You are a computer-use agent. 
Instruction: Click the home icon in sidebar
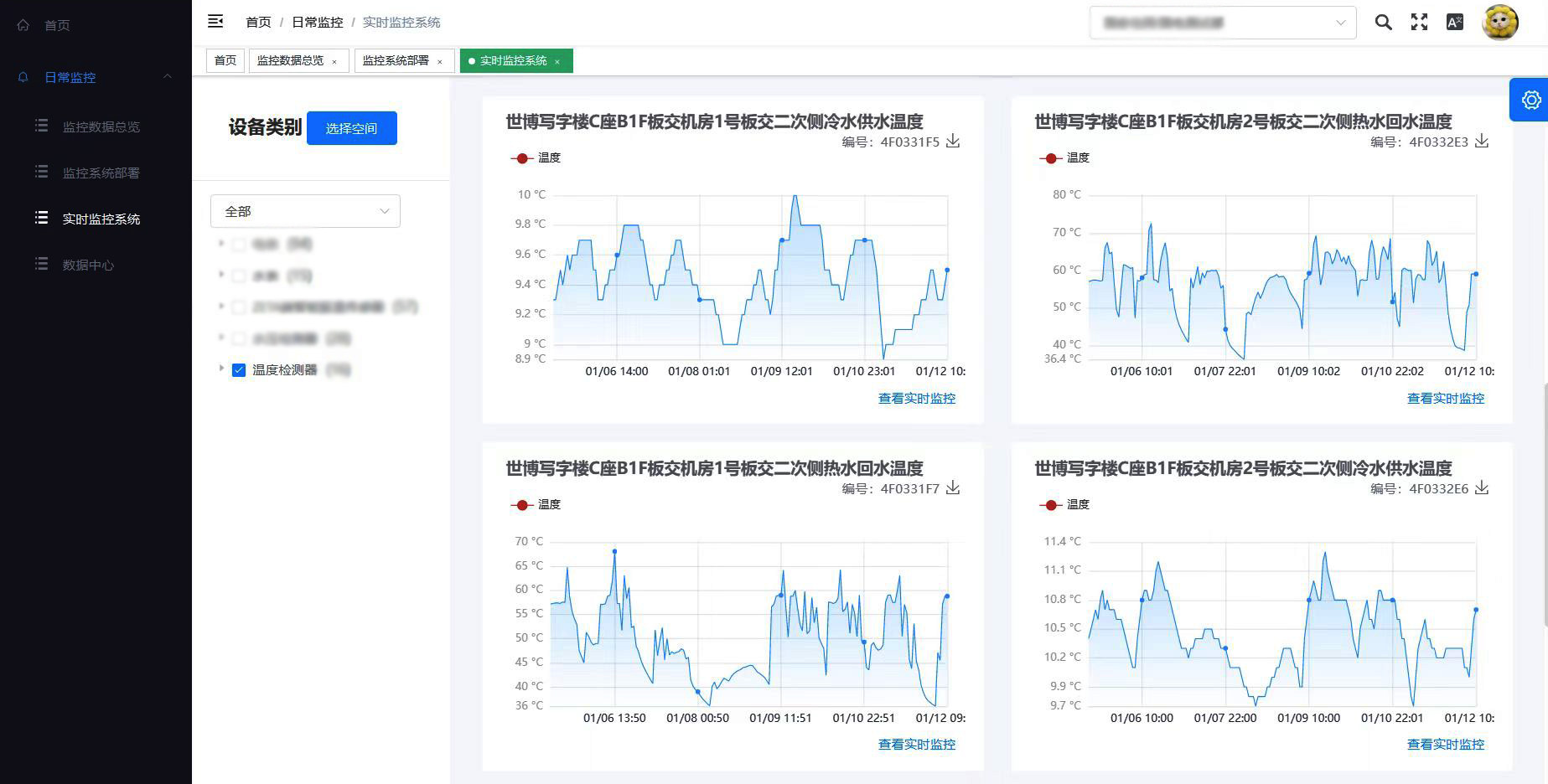click(x=23, y=25)
